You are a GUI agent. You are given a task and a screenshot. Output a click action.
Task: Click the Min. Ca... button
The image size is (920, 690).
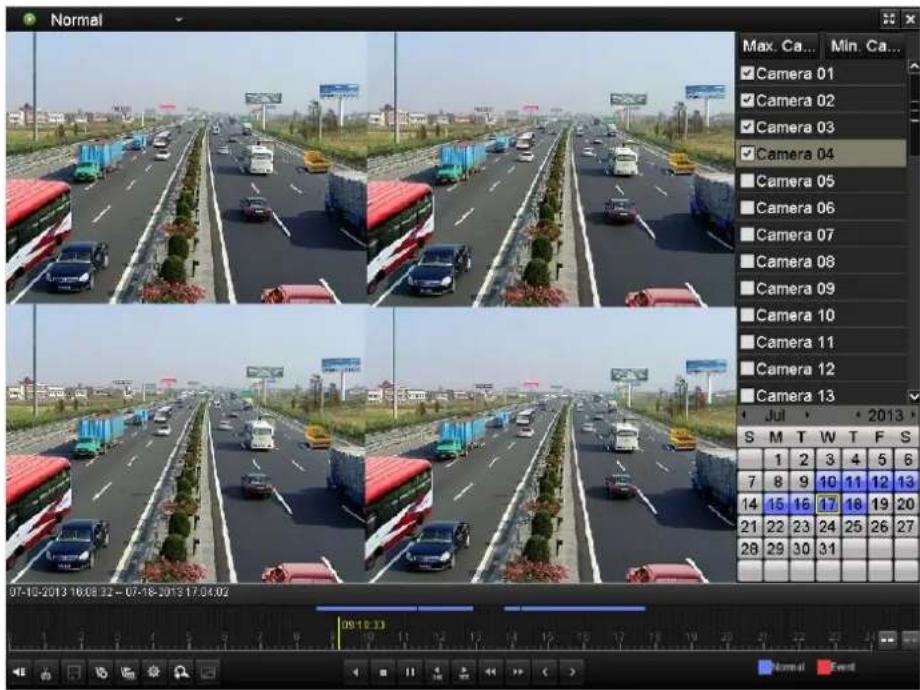pos(865,46)
